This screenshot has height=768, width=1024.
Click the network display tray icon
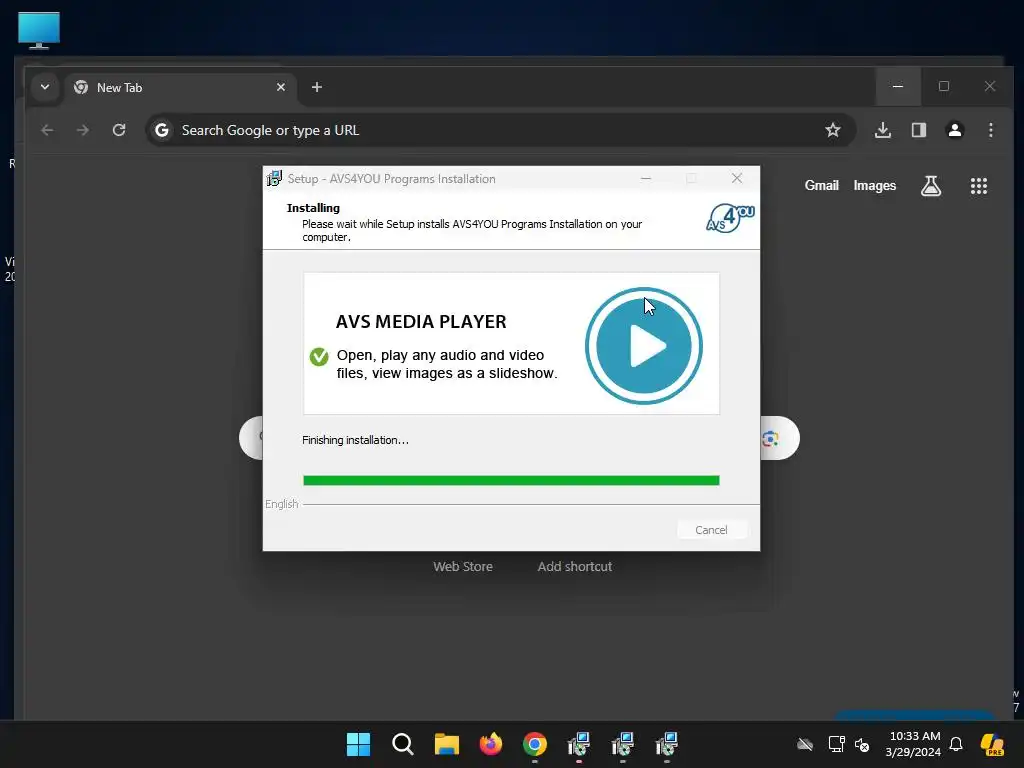836,744
